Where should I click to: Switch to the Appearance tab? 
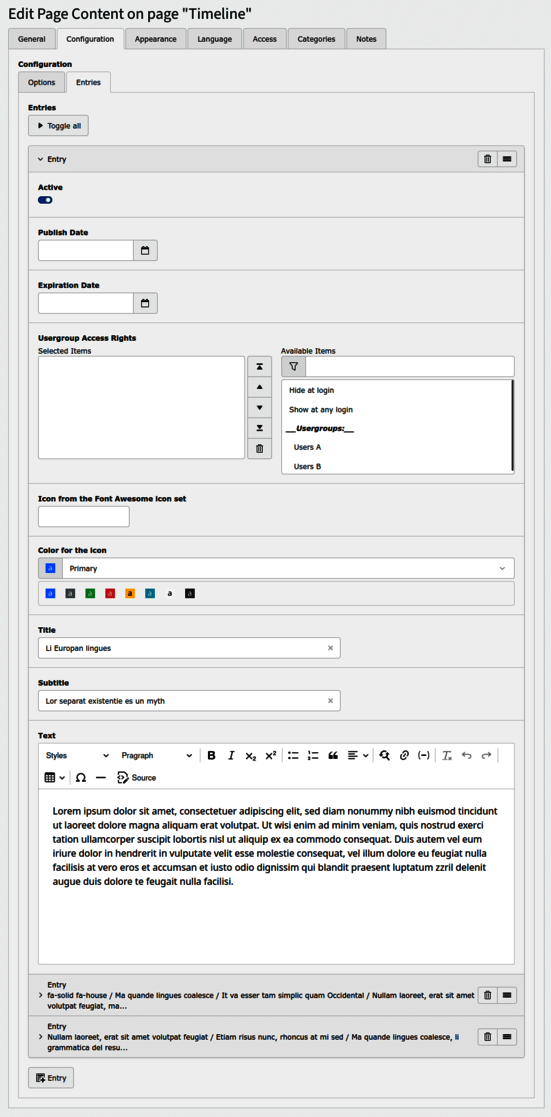155,39
